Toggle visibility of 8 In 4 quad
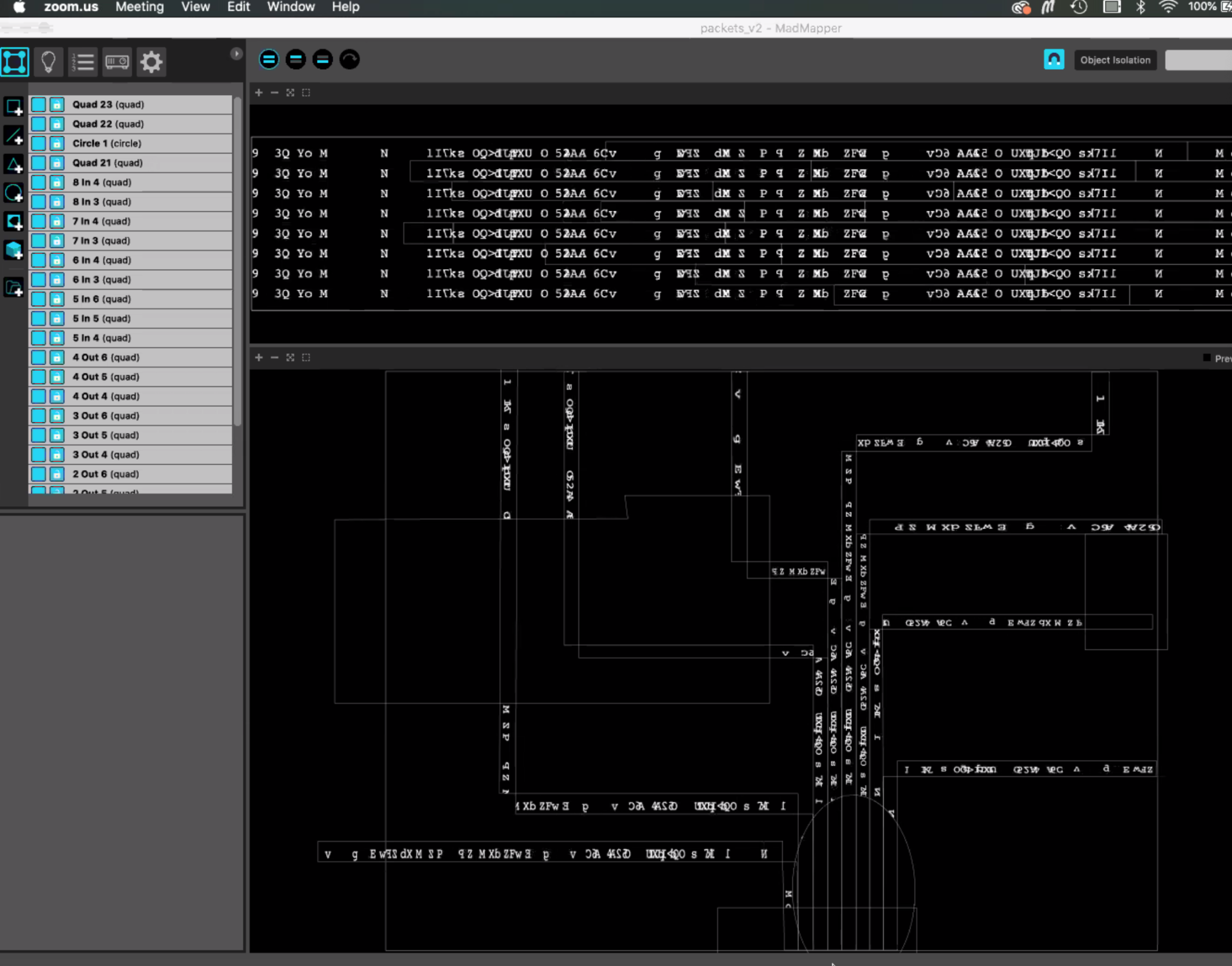 pyautogui.click(x=38, y=182)
